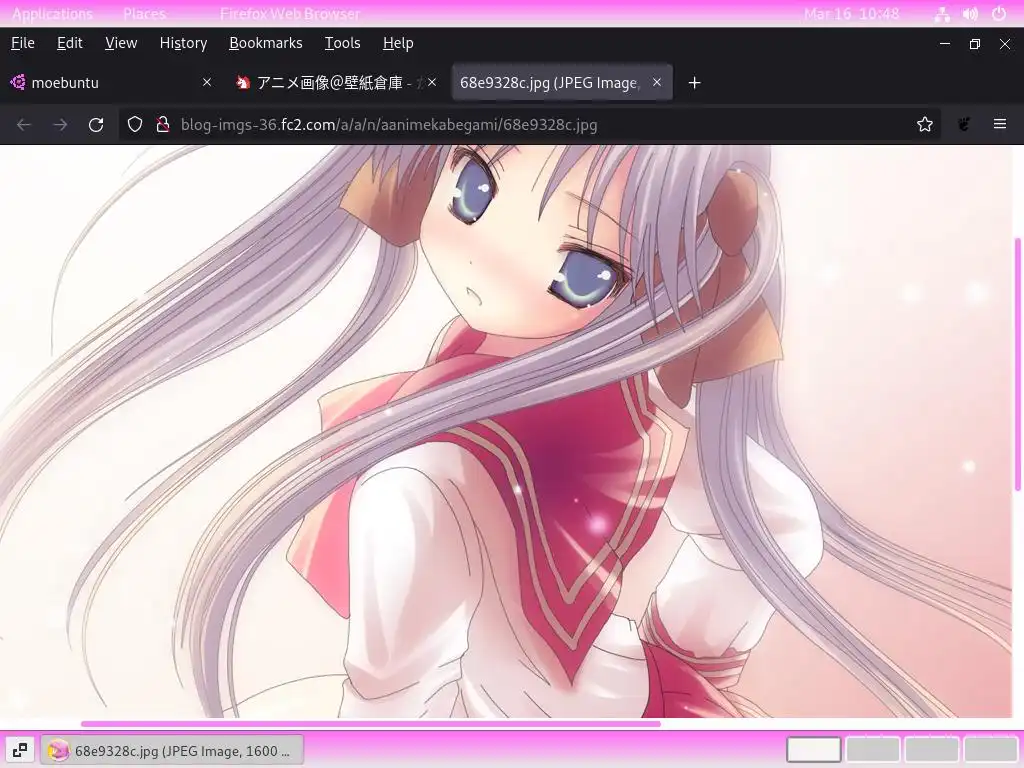
Task: View insecure connection padlock info
Action: click(163, 124)
